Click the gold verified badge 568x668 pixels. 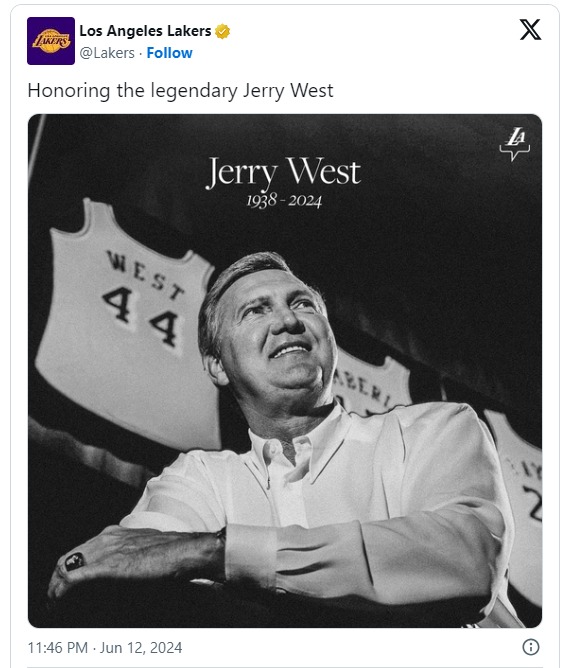click(222, 32)
